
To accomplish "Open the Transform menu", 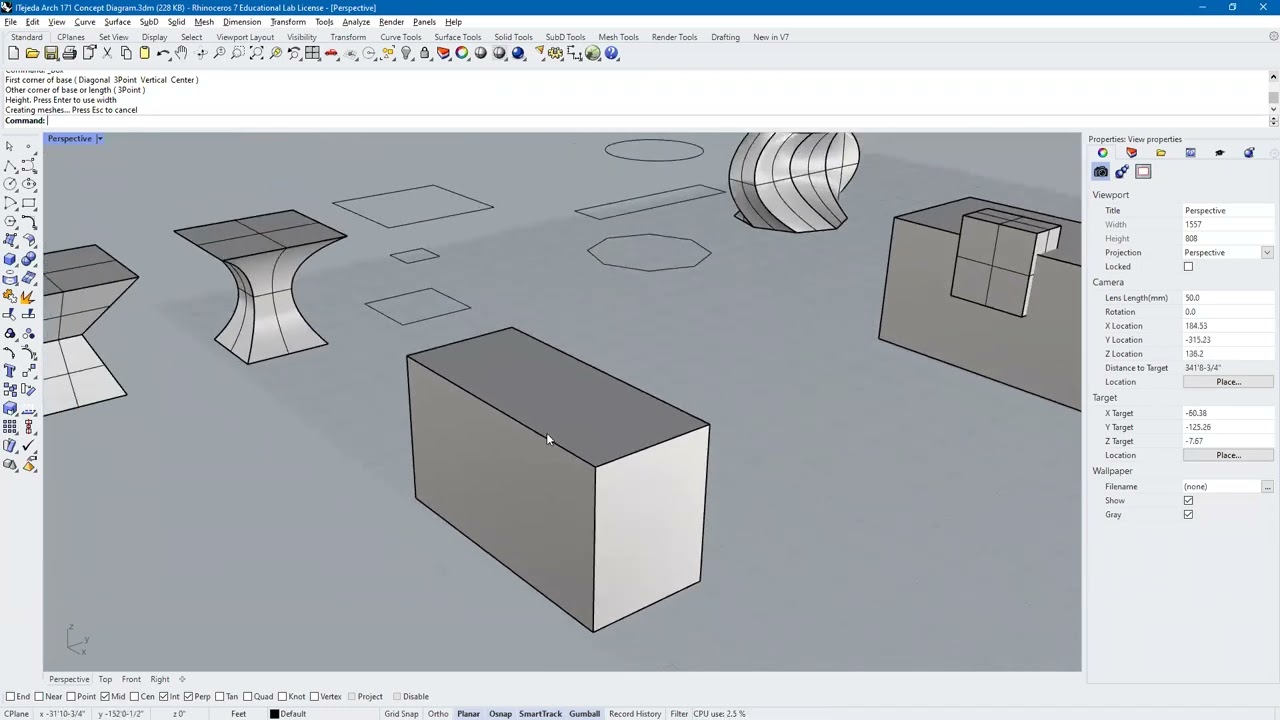I will pyautogui.click(x=288, y=22).
